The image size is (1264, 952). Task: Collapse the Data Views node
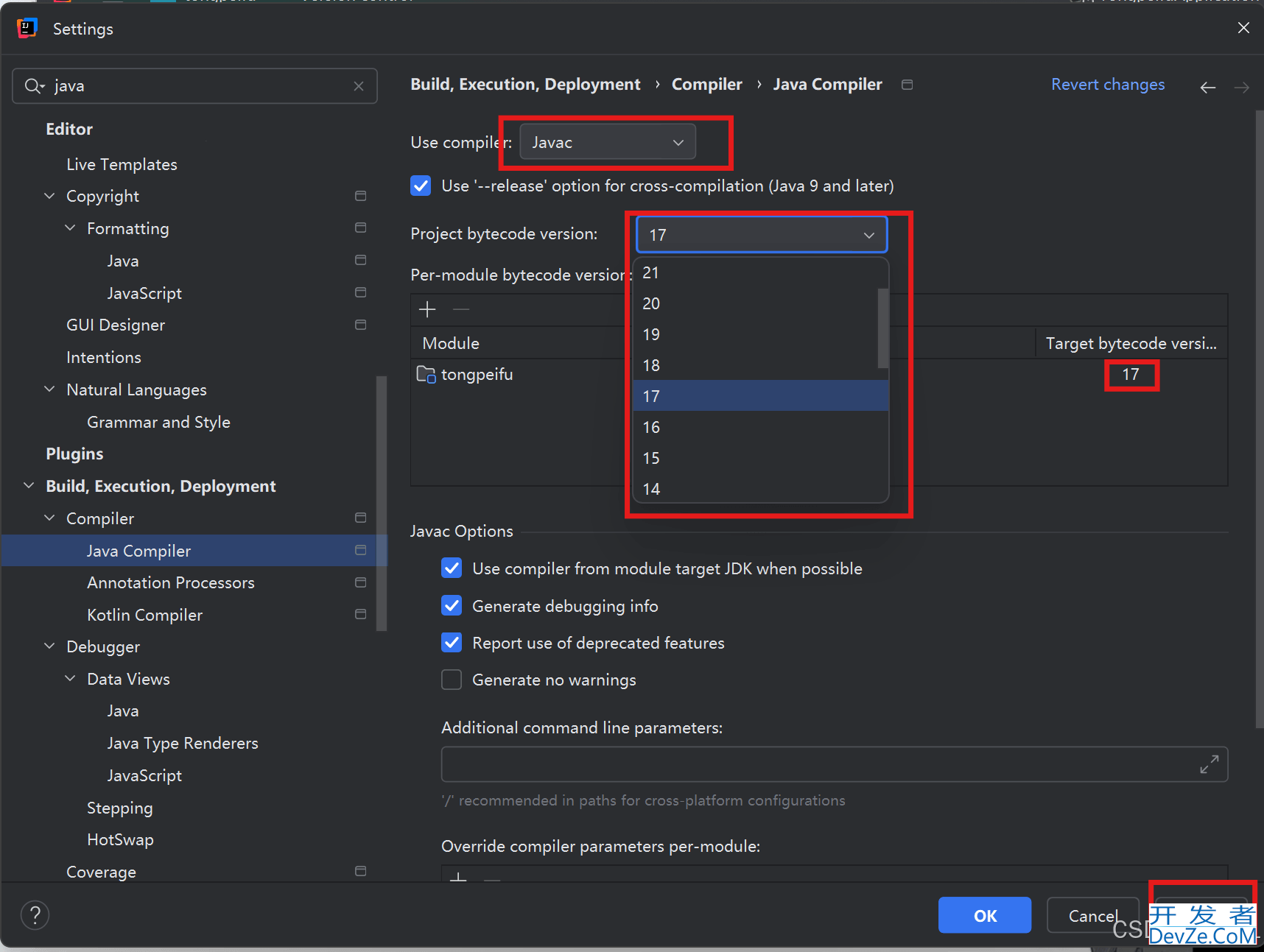[x=70, y=678]
